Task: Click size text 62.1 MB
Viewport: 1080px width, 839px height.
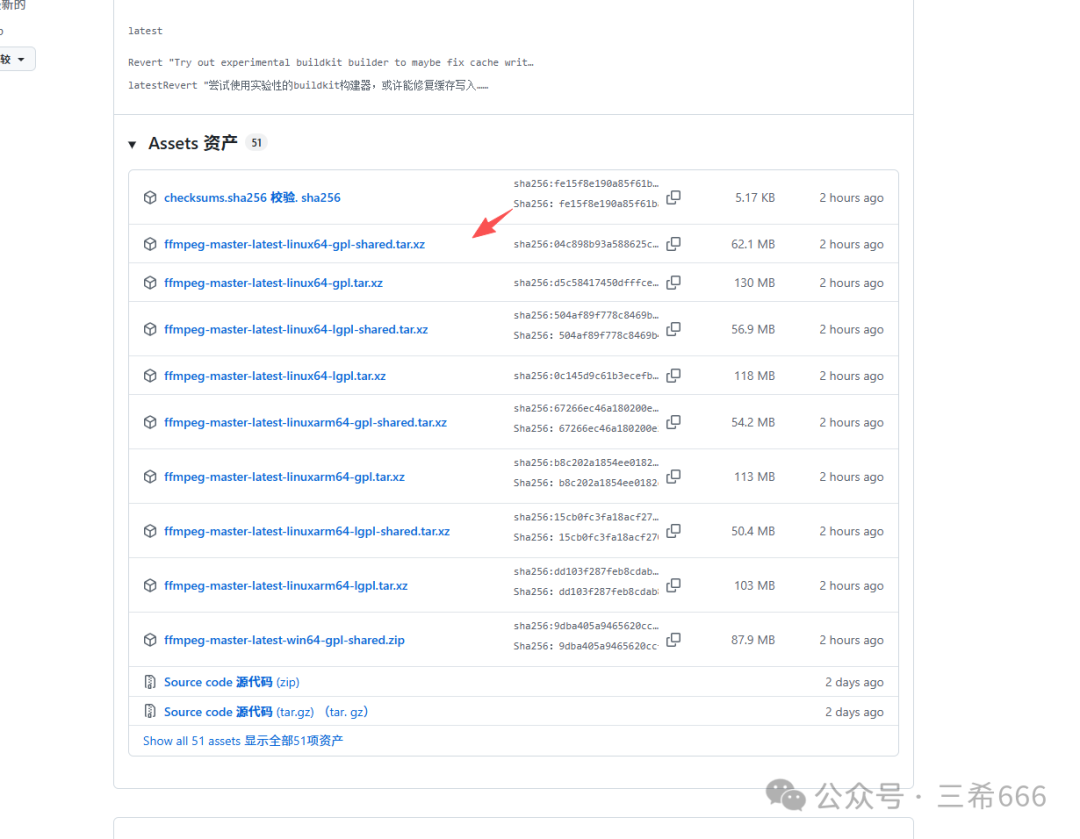Action: (x=753, y=245)
